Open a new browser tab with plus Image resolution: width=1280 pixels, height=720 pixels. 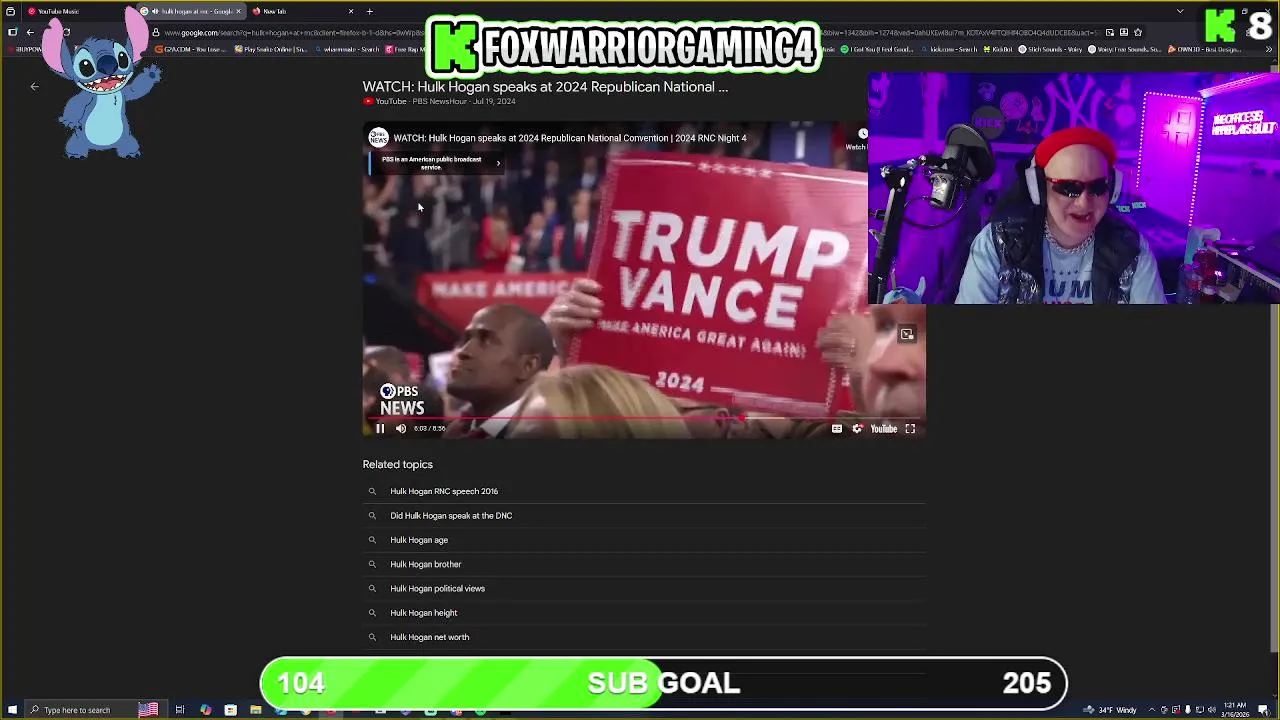click(x=369, y=11)
